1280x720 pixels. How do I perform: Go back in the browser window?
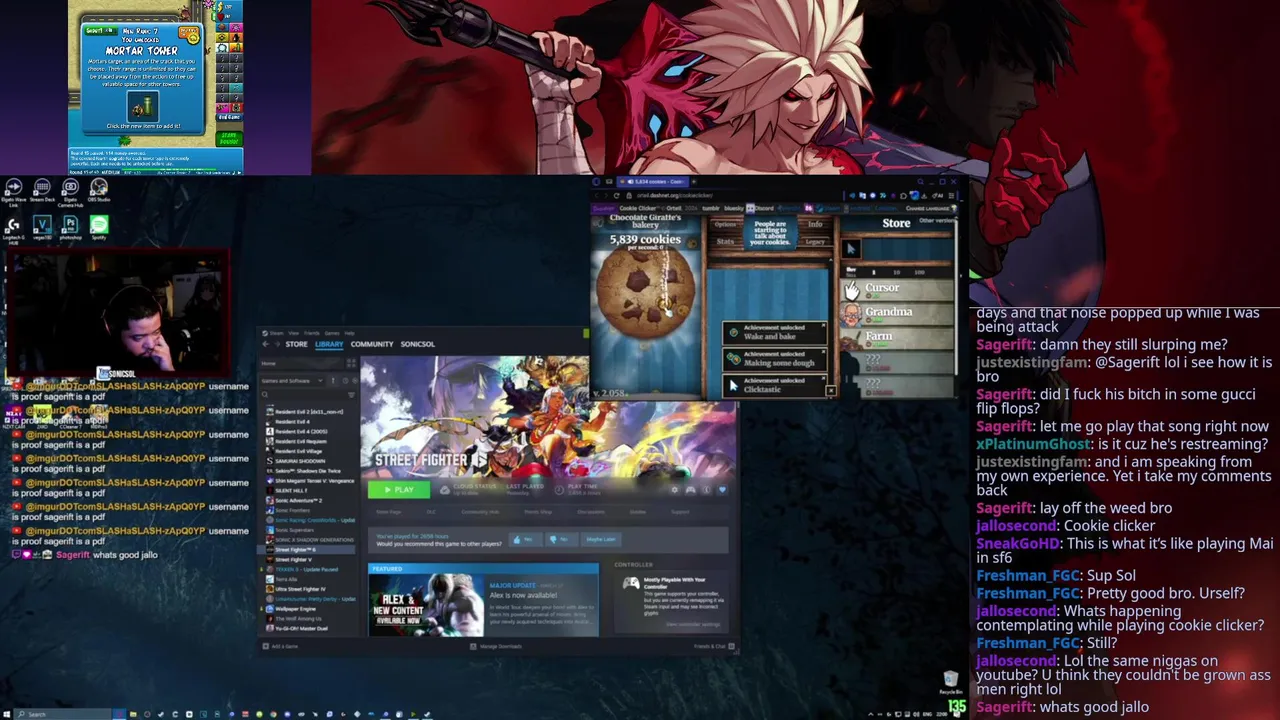[597, 196]
